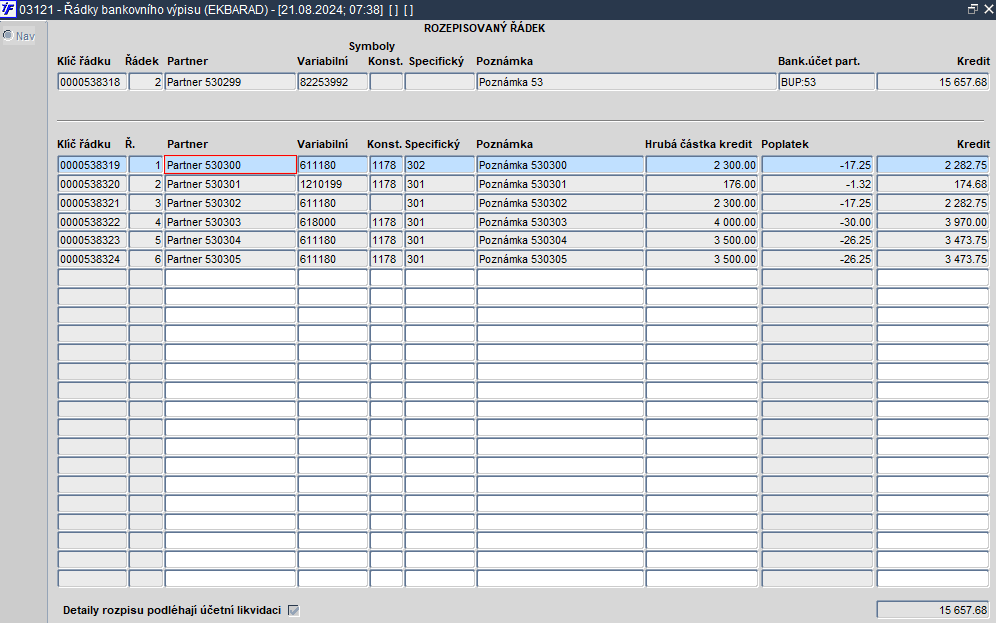
Task: Select row key 0000538320
Action: pyautogui.click(x=92, y=184)
